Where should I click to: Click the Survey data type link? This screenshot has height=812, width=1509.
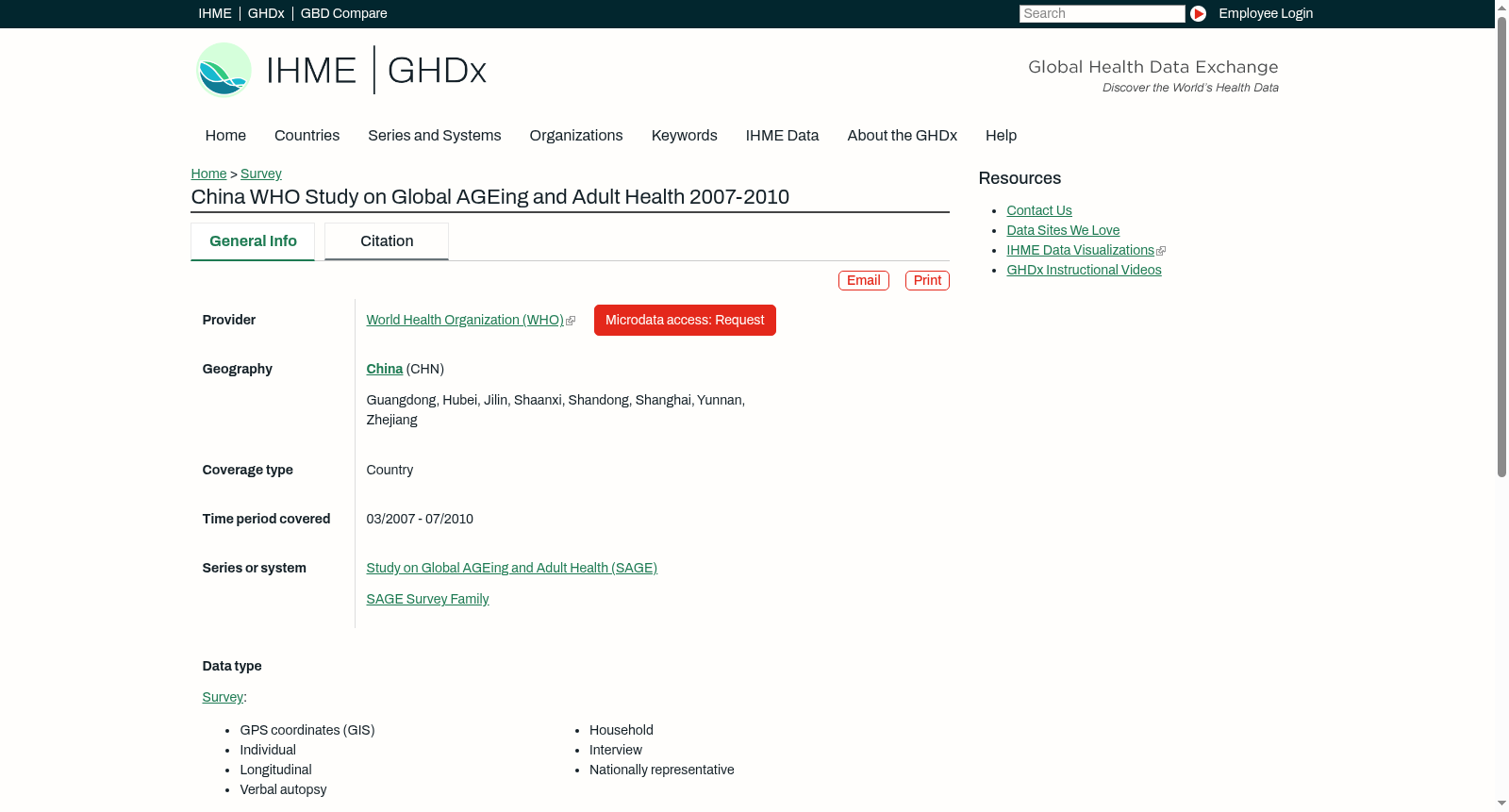tap(223, 697)
